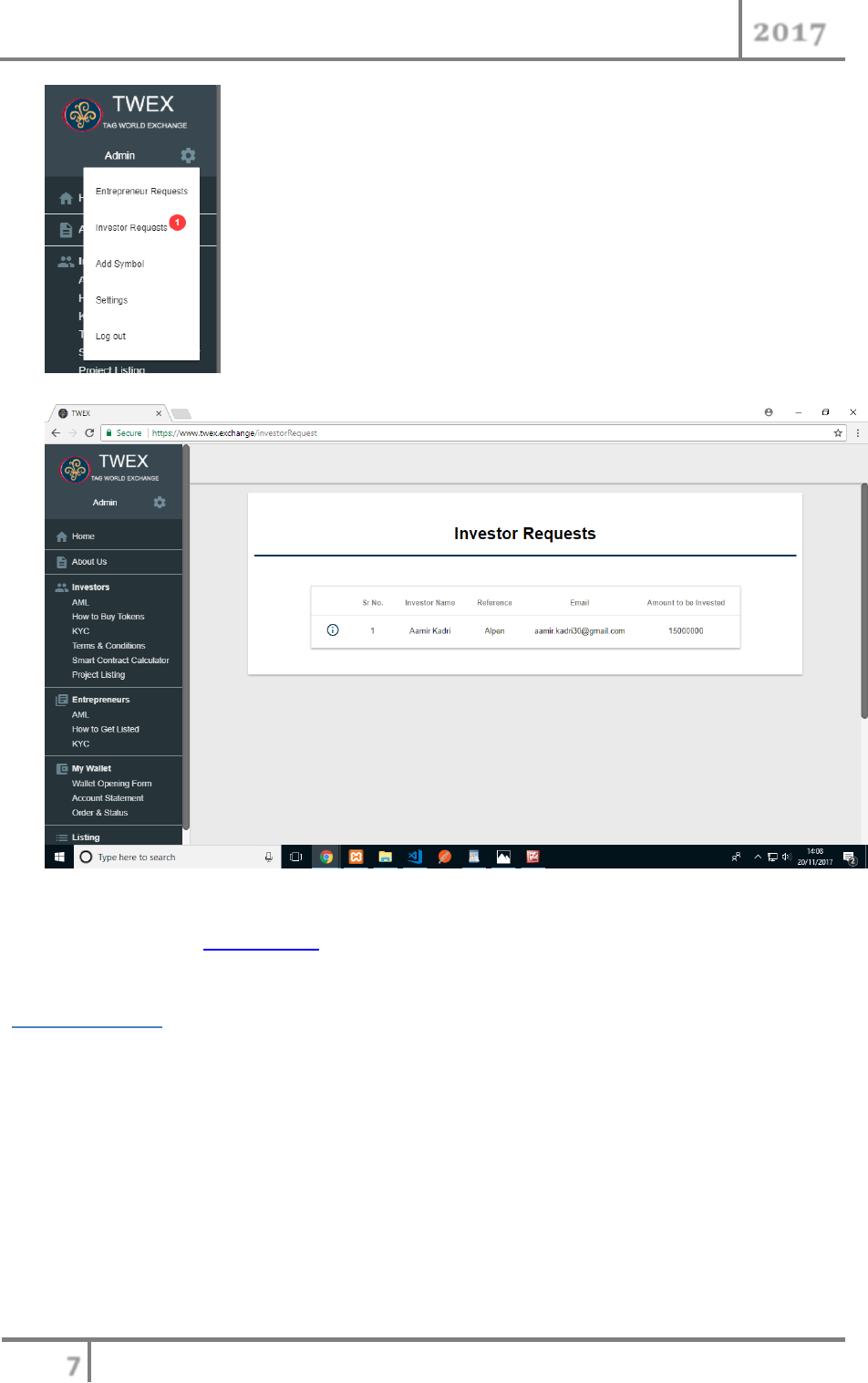Click the Type here to search box

[x=177, y=857]
